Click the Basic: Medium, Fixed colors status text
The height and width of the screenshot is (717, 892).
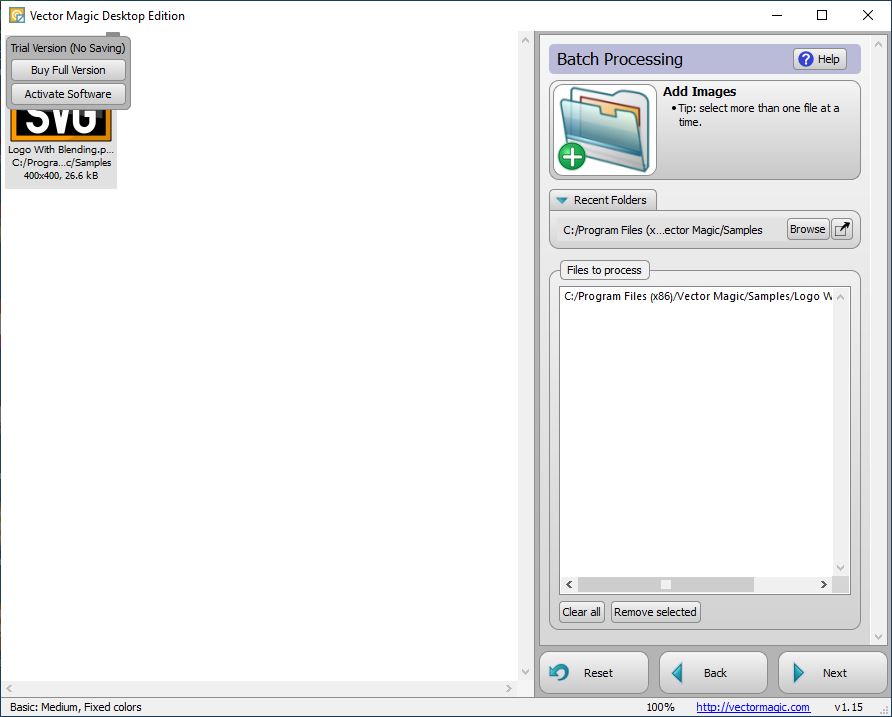(x=76, y=707)
